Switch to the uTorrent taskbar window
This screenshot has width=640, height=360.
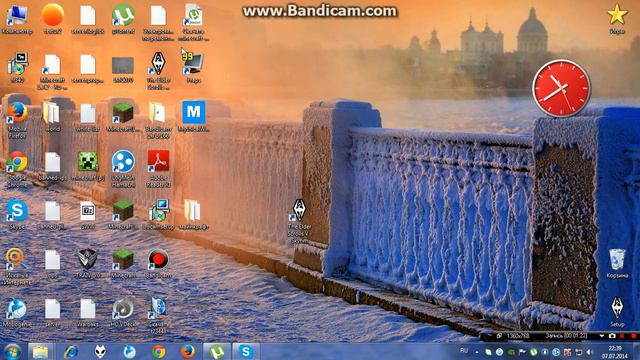217,351
